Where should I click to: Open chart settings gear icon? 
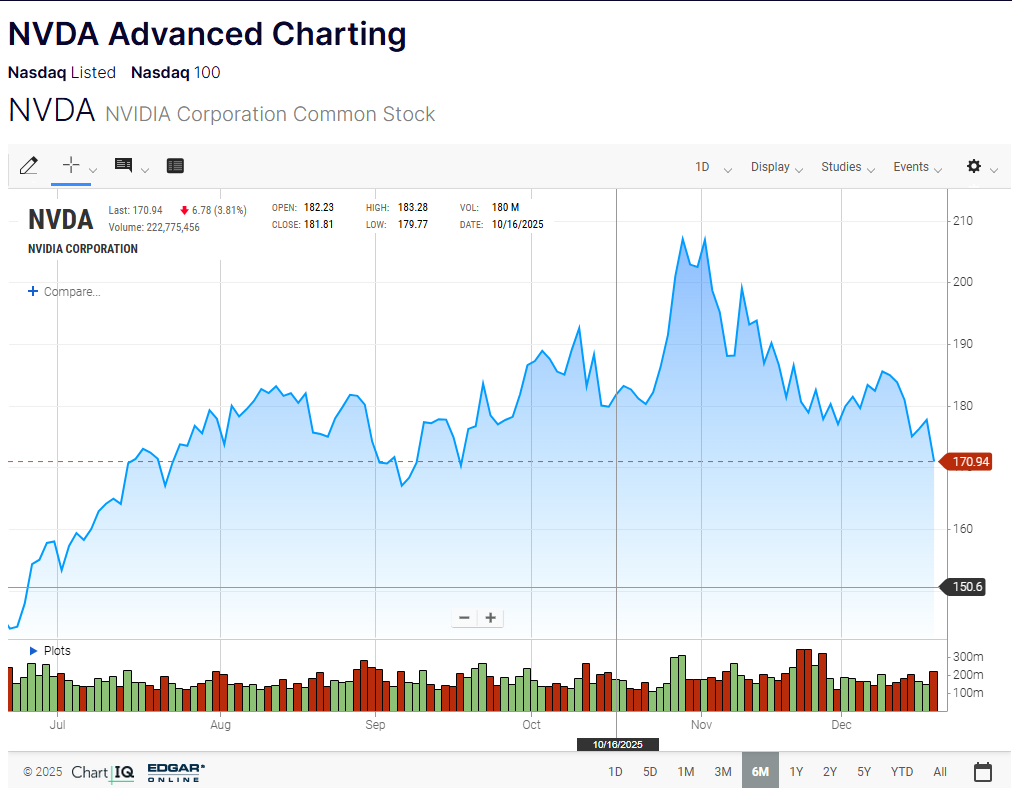pyautogui.click(x=974, y=166)
